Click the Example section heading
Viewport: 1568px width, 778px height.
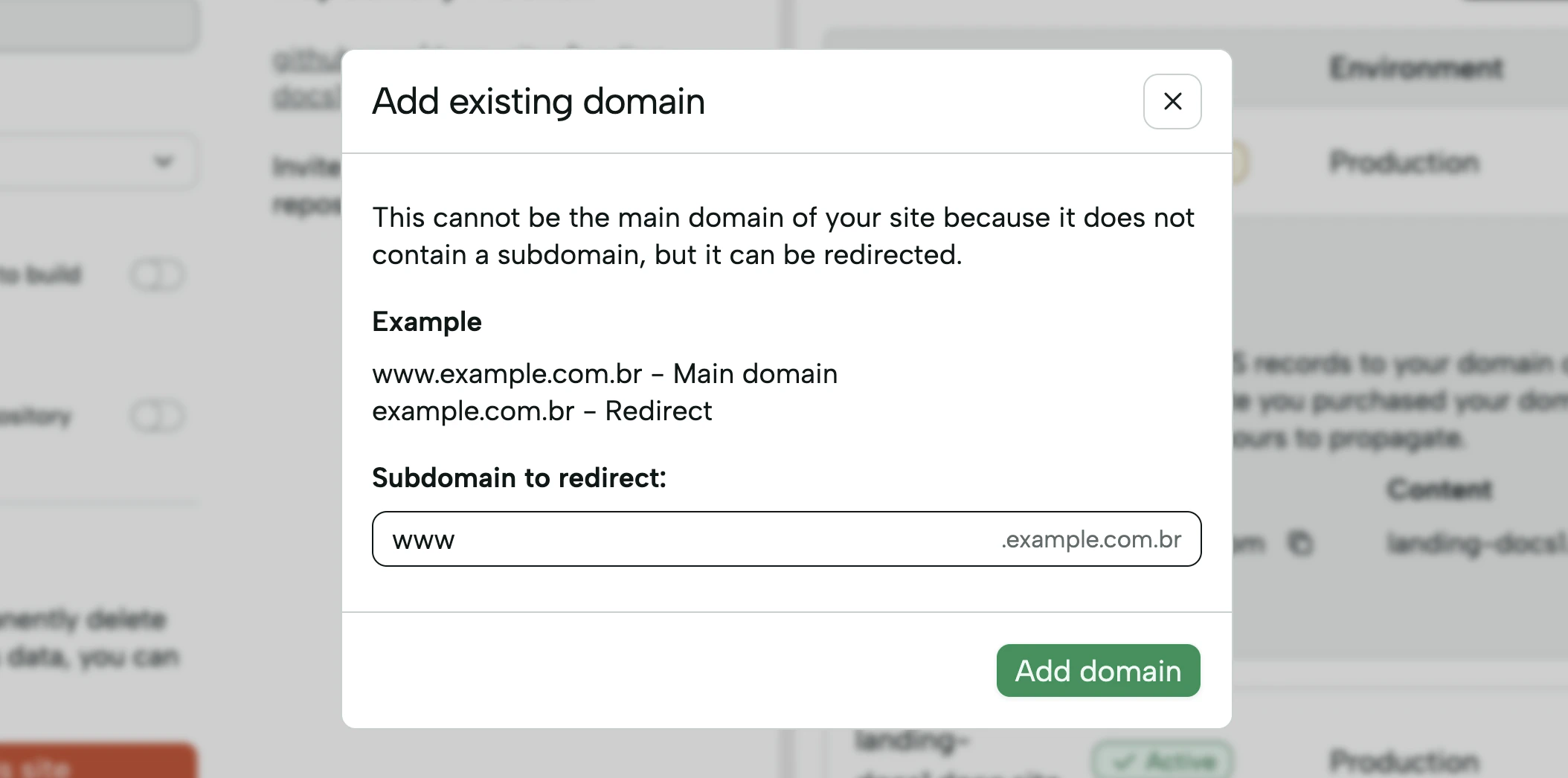(x=426, y=321)
